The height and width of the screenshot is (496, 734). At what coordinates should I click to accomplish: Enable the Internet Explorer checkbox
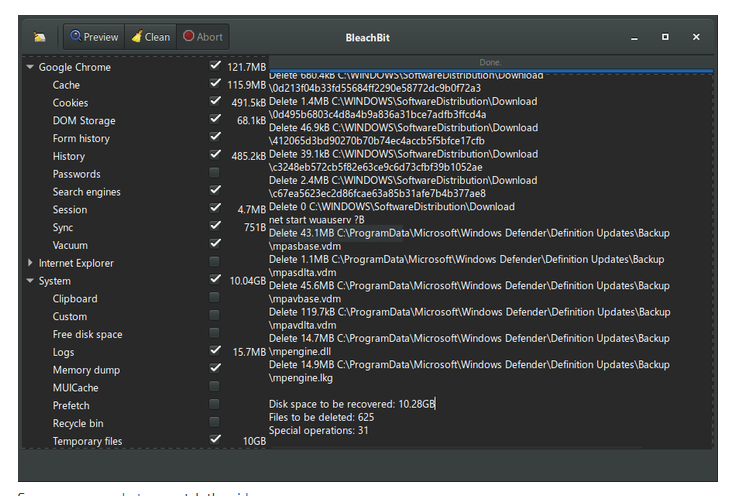(214, 262)
